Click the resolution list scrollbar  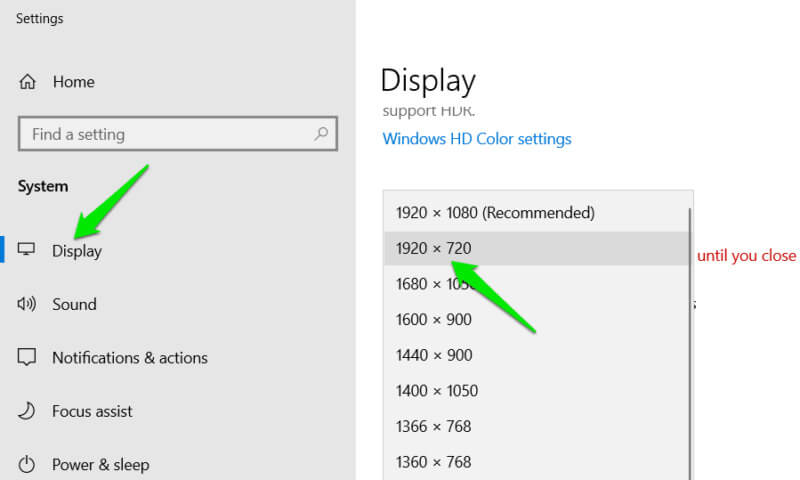[x=690, y=343]
